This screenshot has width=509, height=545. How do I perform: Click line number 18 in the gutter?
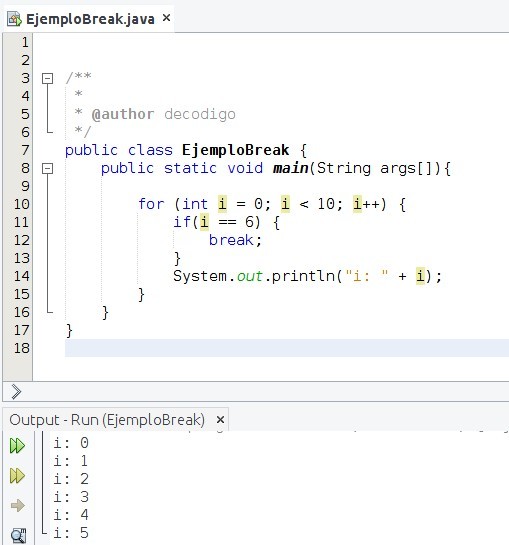(x=22, y=348)
